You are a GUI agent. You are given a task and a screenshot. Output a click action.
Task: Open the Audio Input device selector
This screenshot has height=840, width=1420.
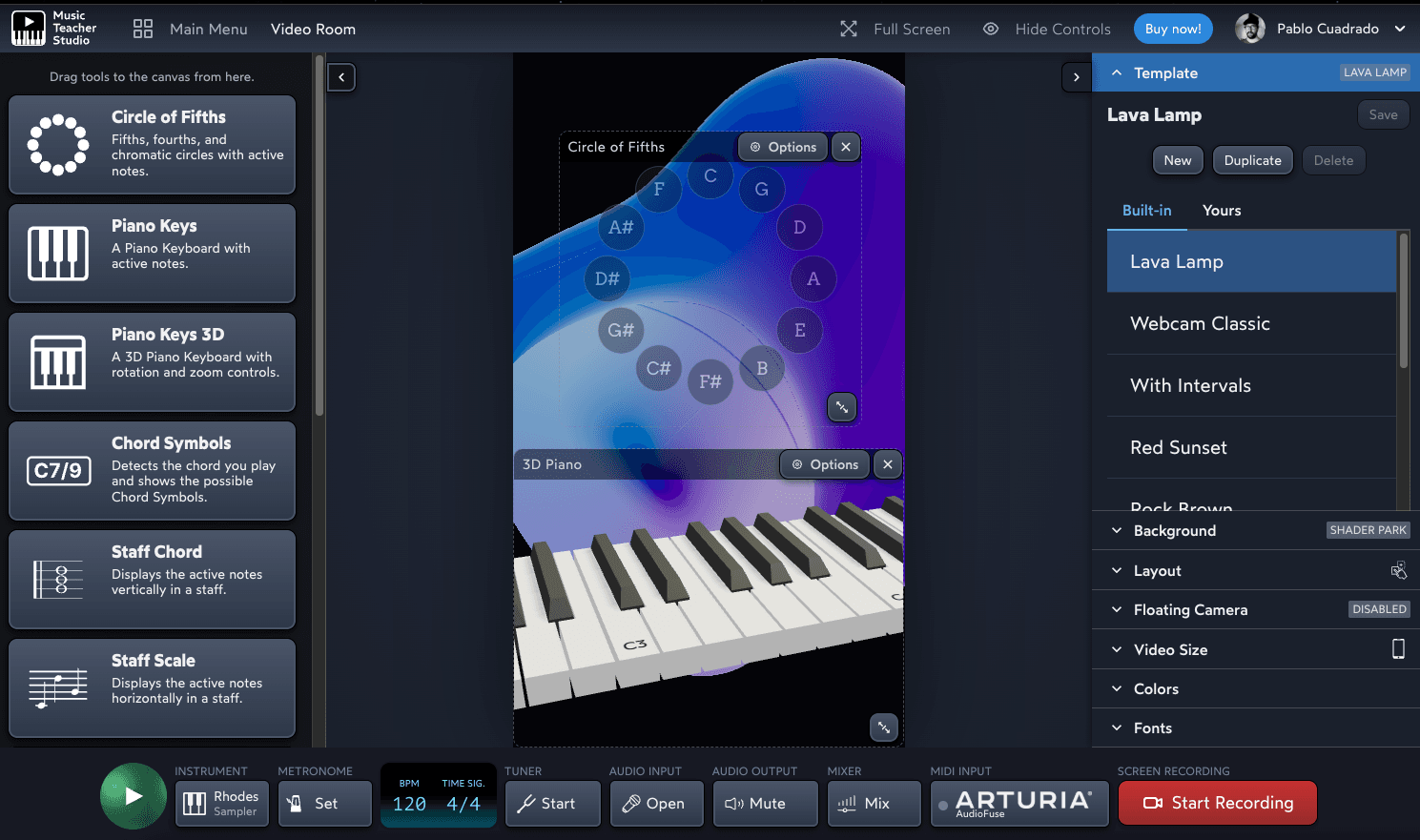click(656, 804)
